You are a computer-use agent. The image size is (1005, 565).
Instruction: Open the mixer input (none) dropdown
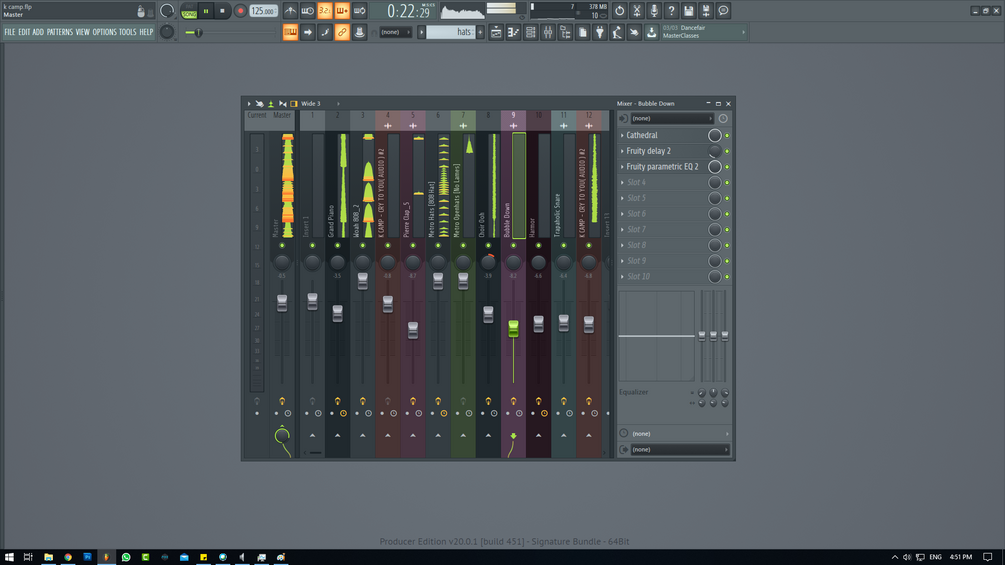tap(671, 119)
